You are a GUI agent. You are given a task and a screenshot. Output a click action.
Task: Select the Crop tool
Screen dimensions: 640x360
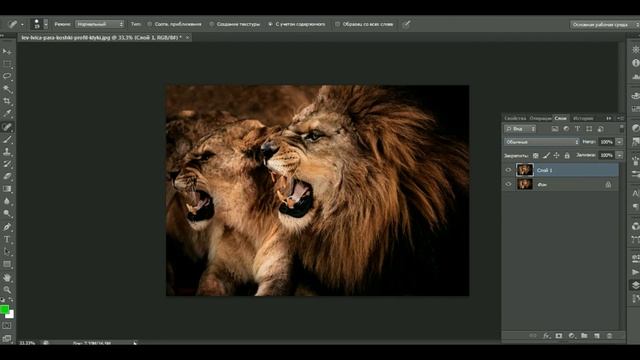[x=7, y=101]
